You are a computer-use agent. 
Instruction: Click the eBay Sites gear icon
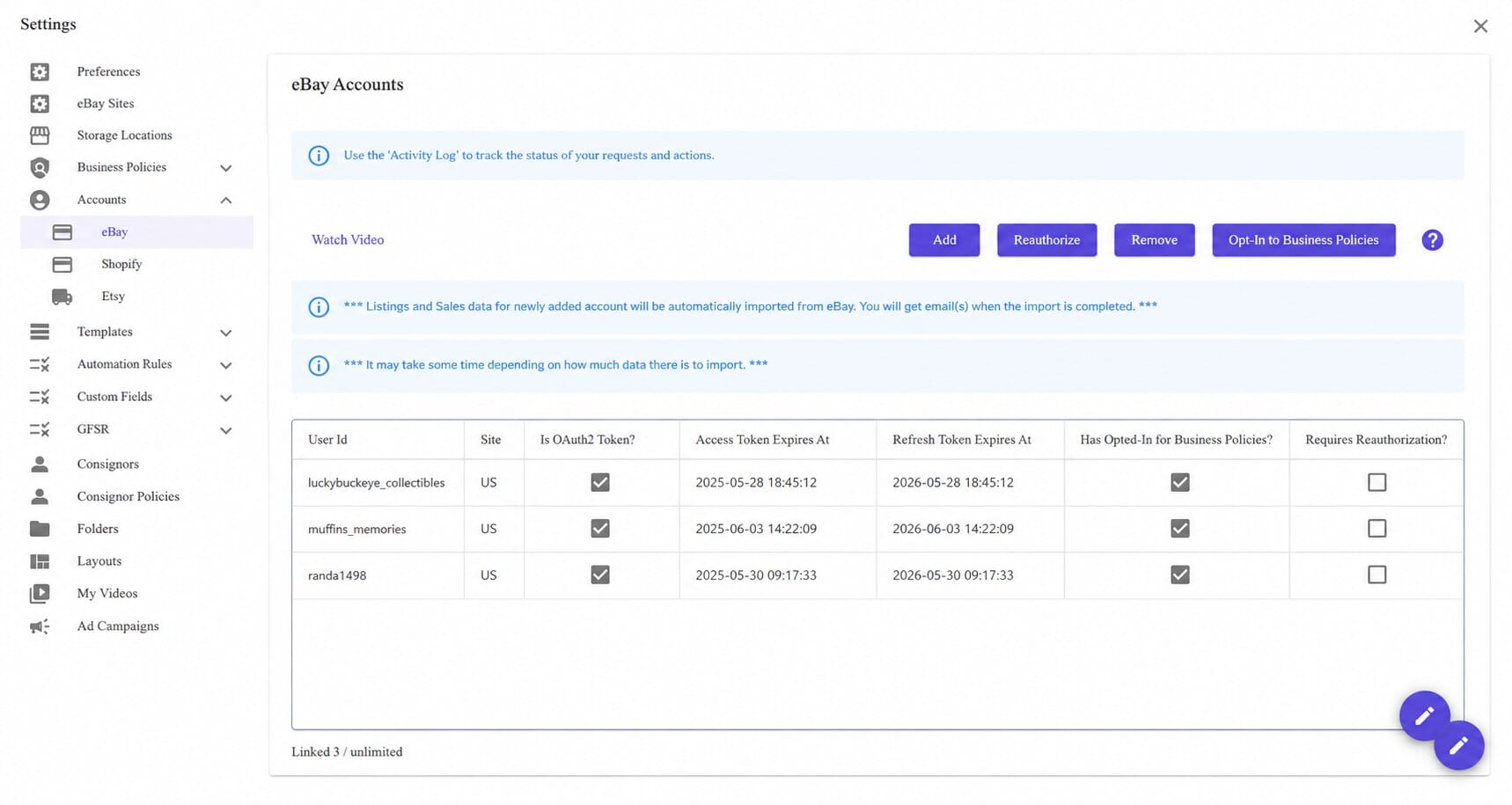pyautogui.click(x=40, y=104)
